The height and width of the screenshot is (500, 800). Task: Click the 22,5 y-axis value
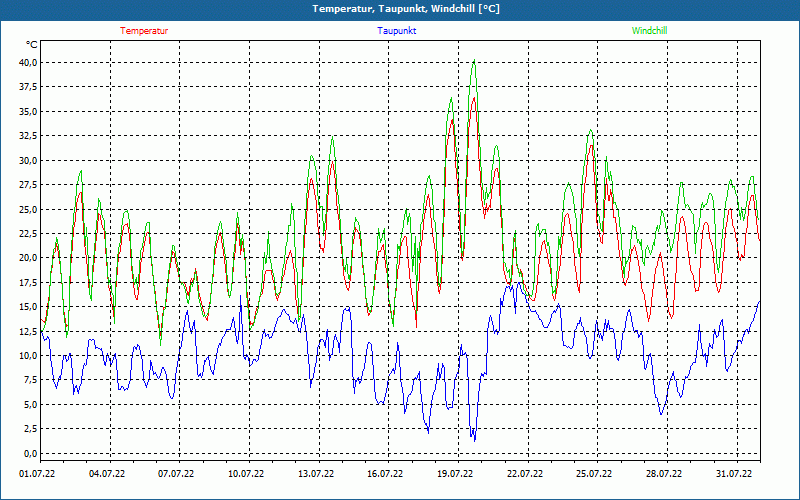point(28,234)
